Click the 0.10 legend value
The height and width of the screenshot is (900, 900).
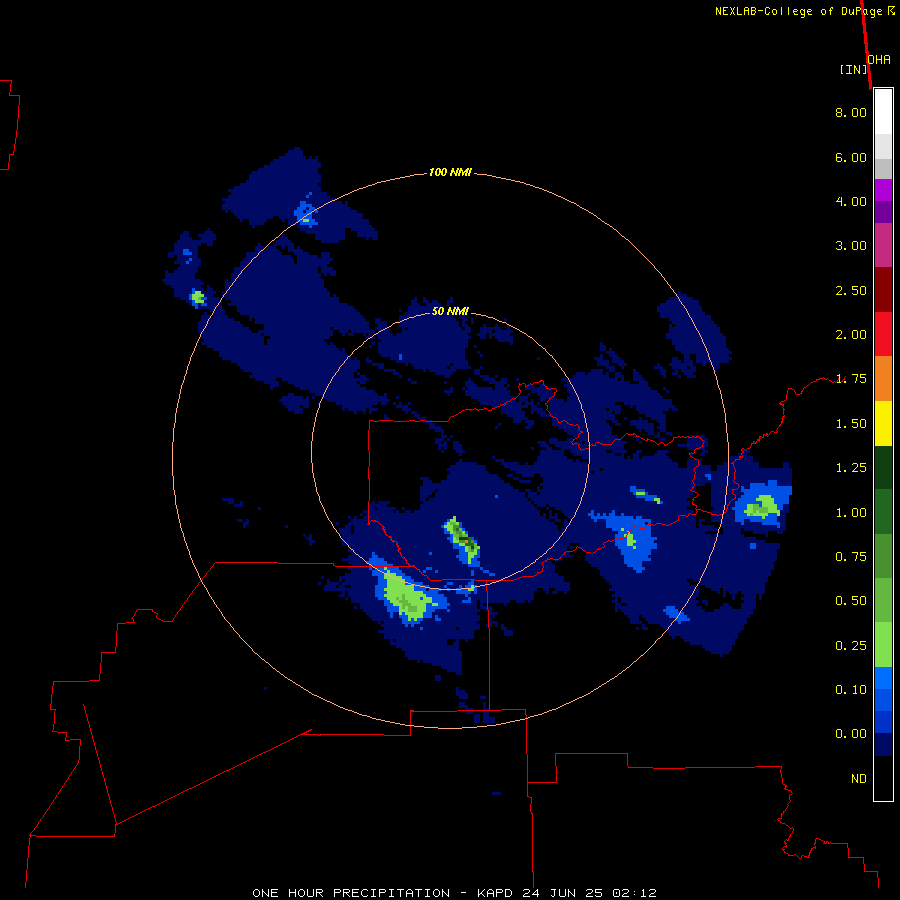pos(851,690)
